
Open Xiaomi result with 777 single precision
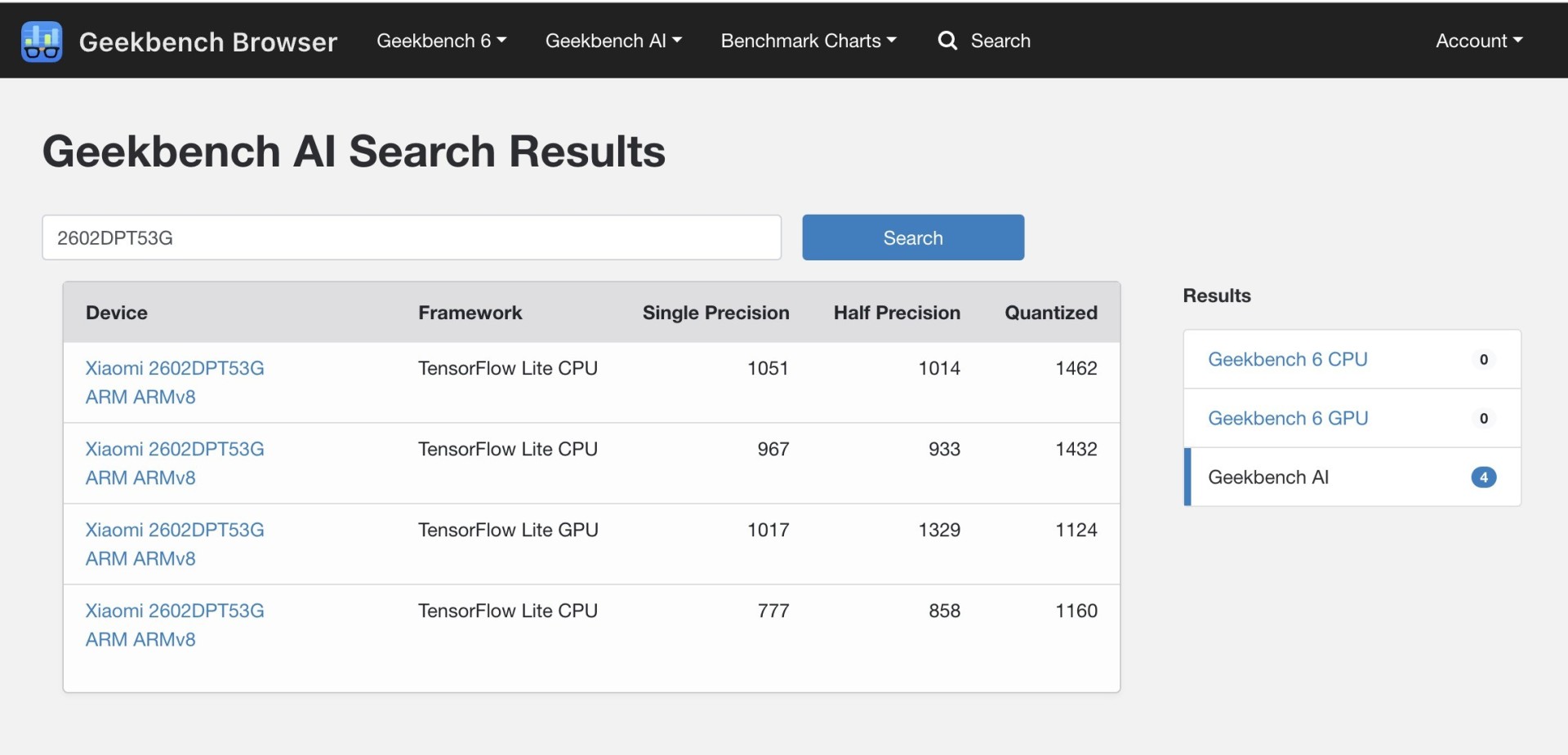point(175,611)
